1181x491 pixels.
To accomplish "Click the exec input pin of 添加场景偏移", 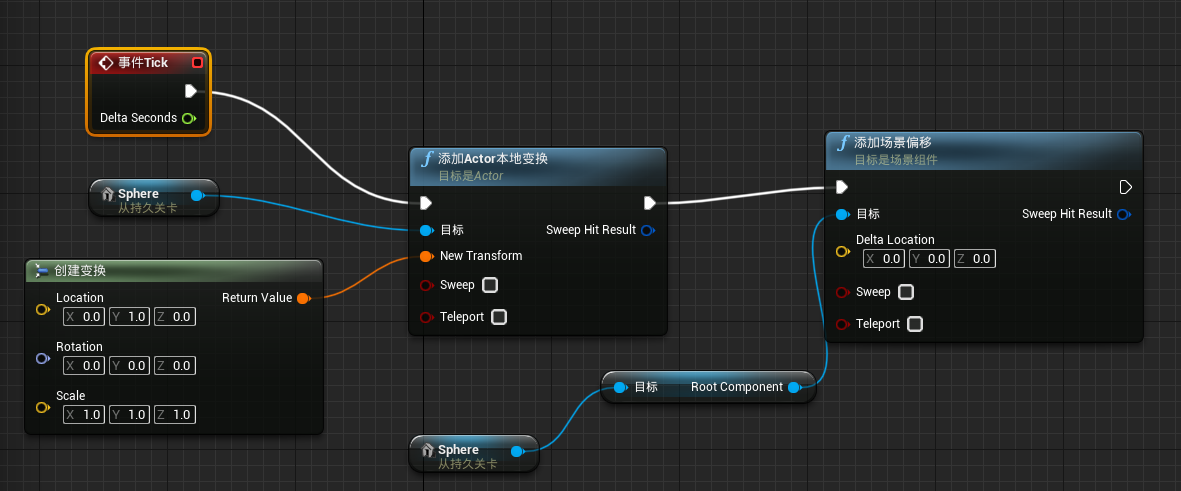I will click(x=842, y=187).
